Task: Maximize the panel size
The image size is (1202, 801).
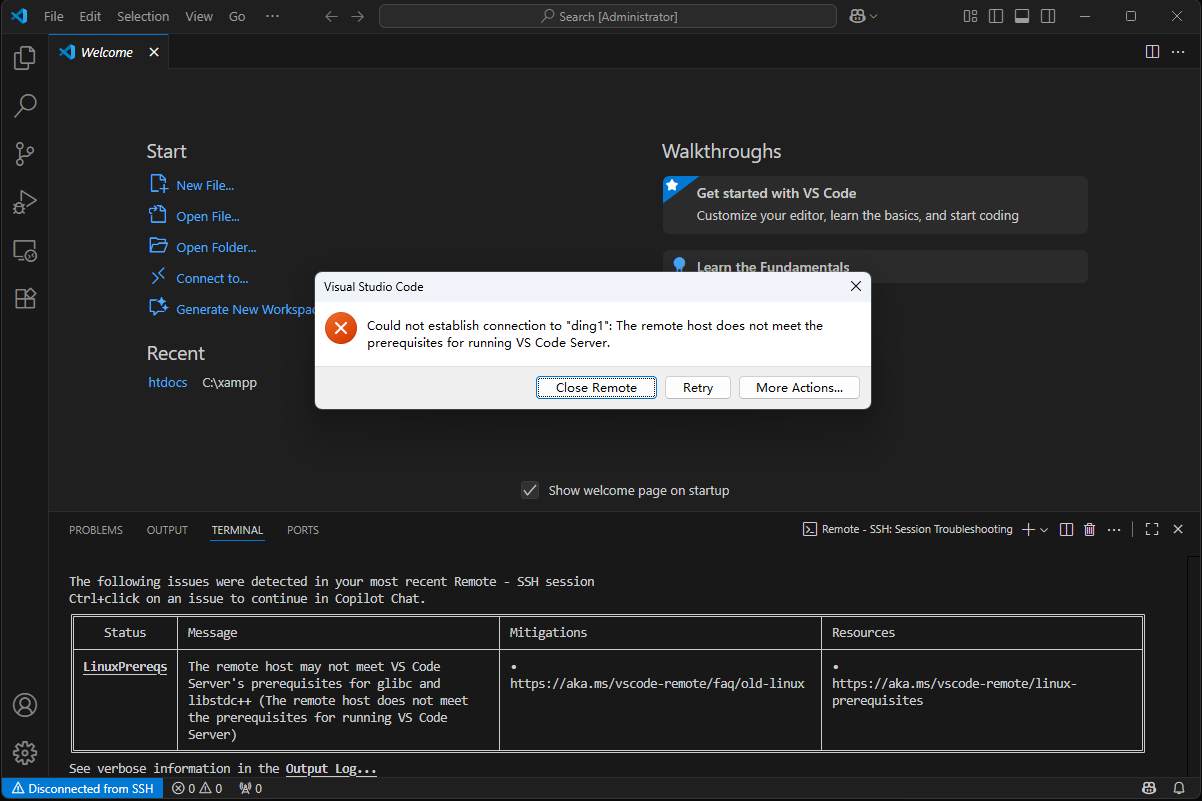Action: pyautogui.click(x=1152, y=529)
